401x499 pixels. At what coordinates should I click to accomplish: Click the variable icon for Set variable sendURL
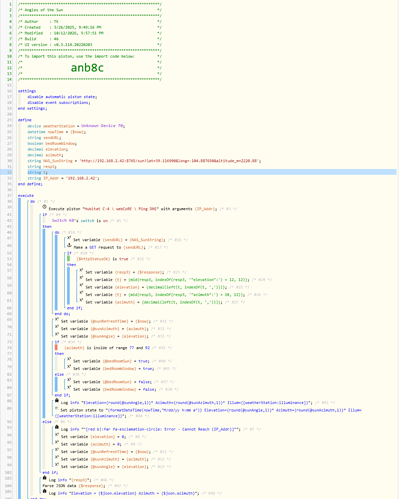click(x=69, y=238)
